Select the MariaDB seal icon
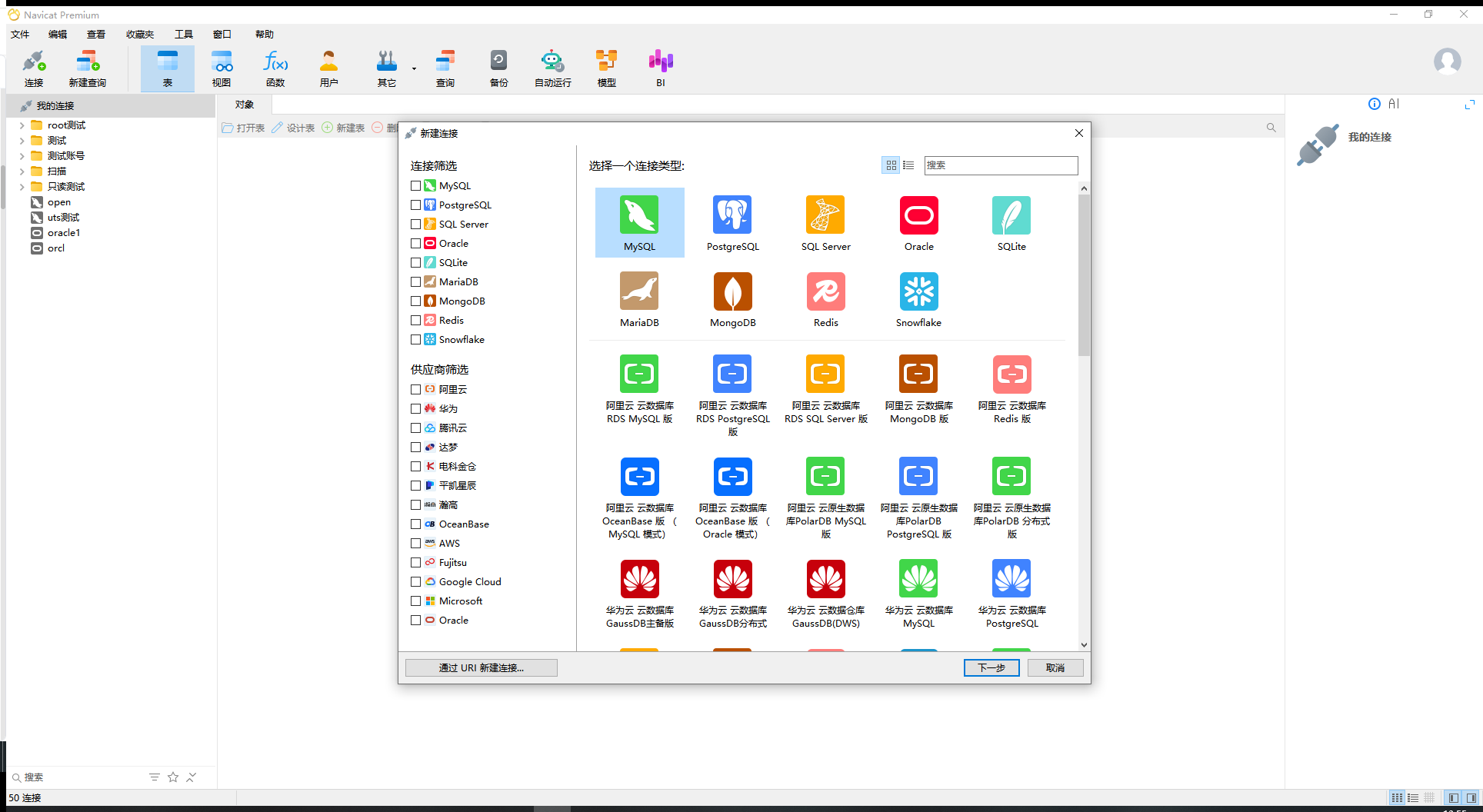 [x=639, y=291]
